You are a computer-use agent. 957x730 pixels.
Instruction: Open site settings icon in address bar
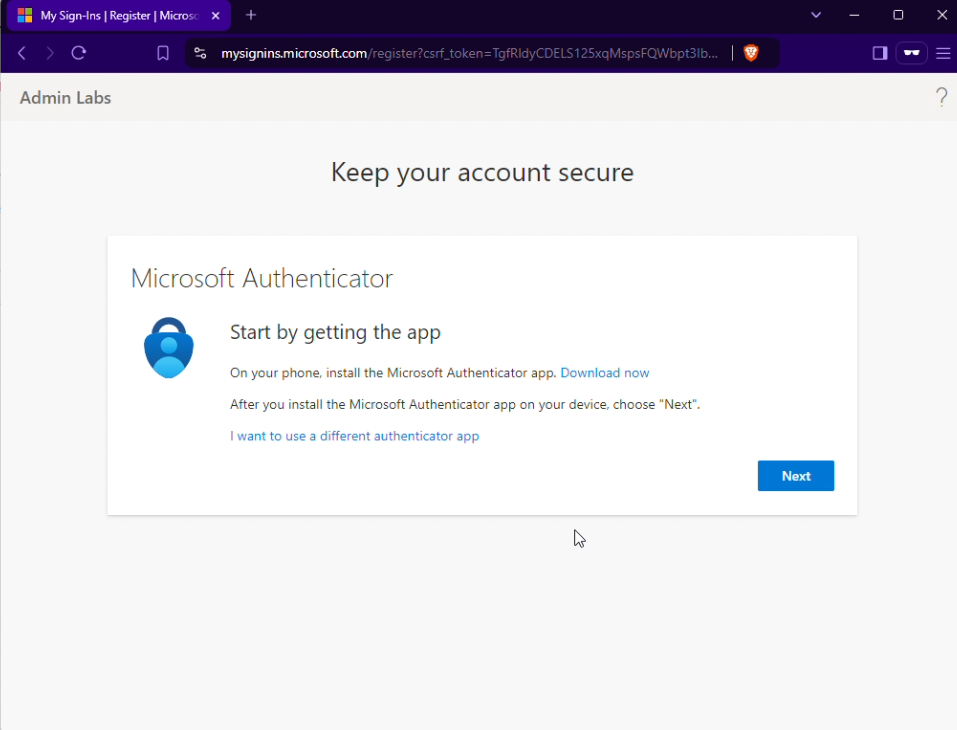[x=200, y=53]
